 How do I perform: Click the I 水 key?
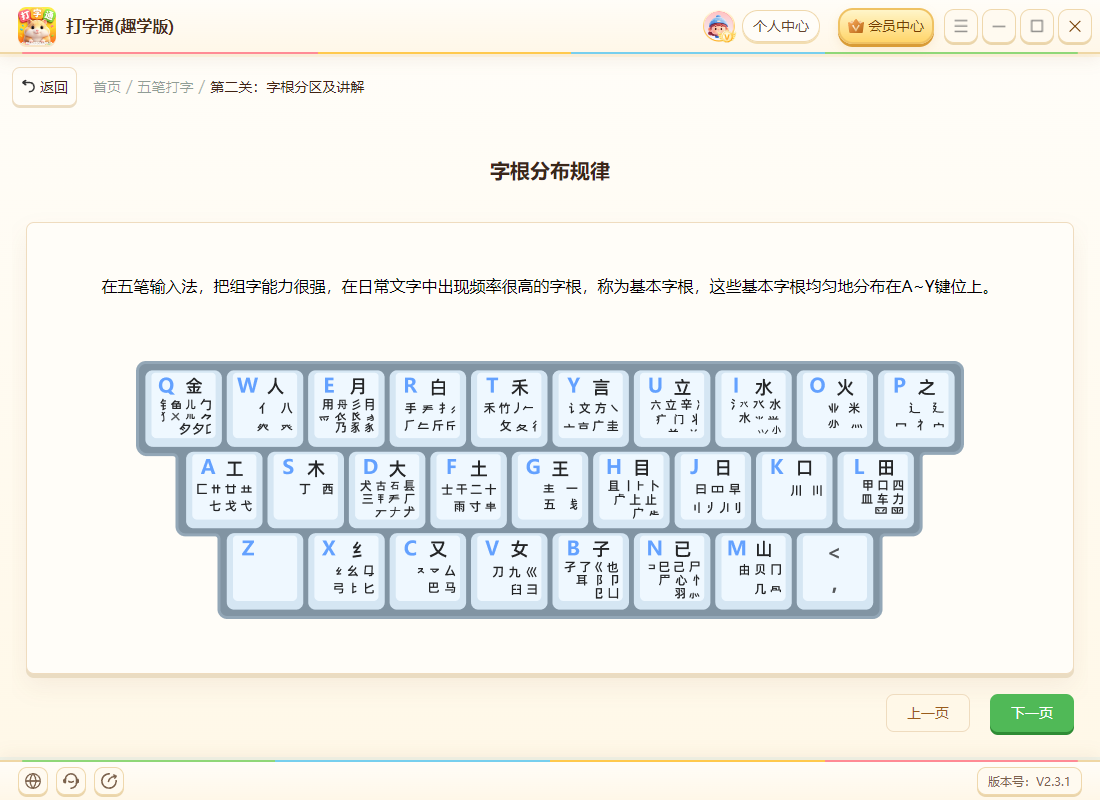[753, 407]
